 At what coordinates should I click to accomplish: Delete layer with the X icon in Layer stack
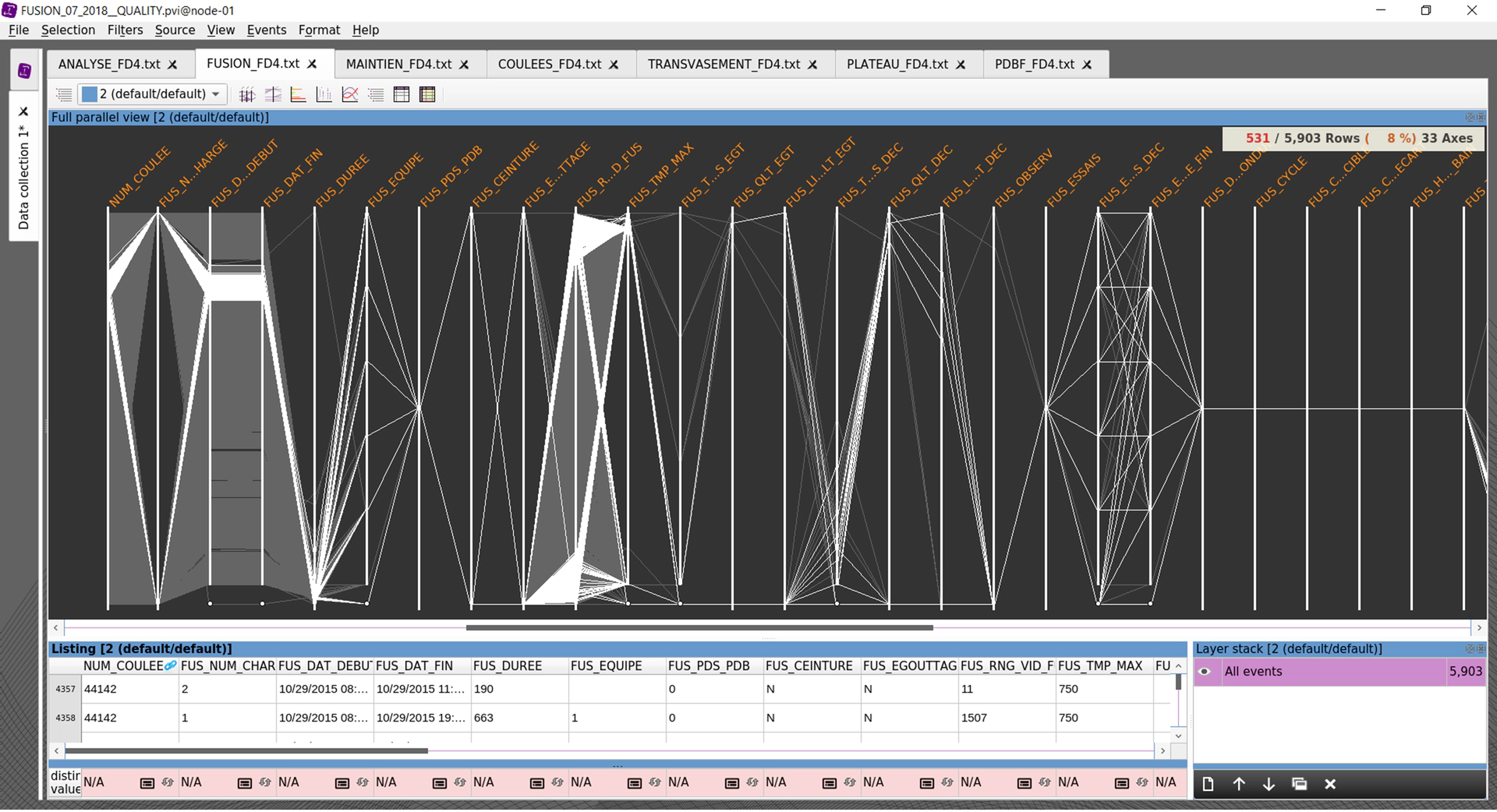coord(1330,784)
